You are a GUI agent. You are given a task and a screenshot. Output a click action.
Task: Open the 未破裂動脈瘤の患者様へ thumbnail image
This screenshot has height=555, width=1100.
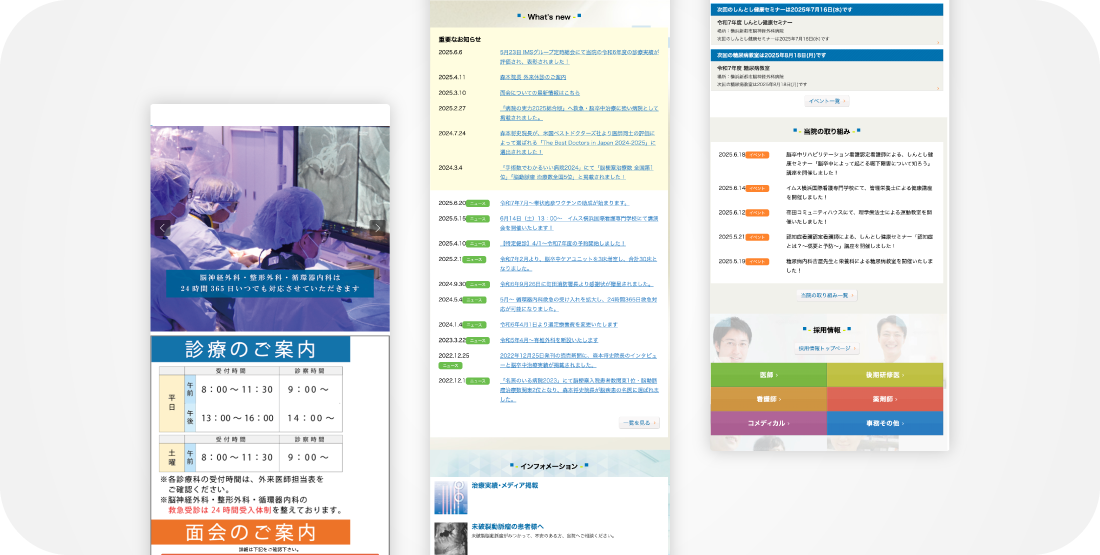coord(450,538)
